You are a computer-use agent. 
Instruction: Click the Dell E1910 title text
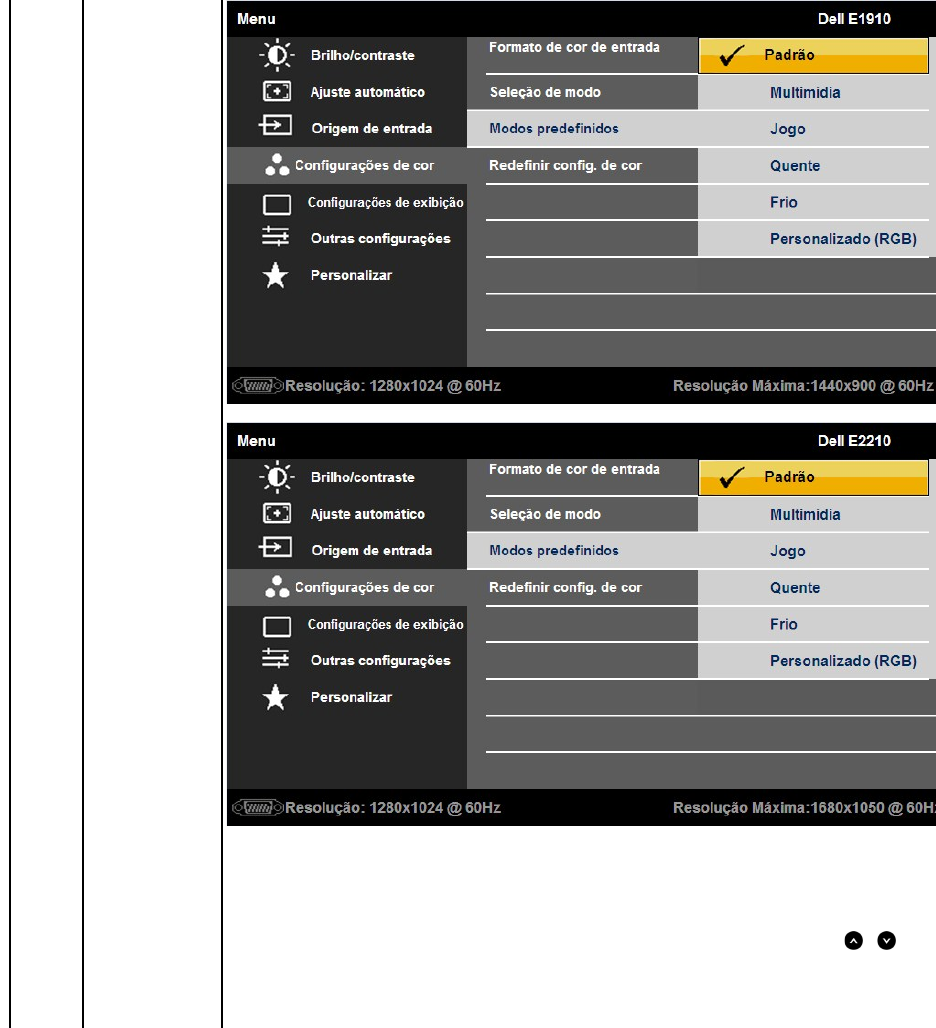click(854, 19)
